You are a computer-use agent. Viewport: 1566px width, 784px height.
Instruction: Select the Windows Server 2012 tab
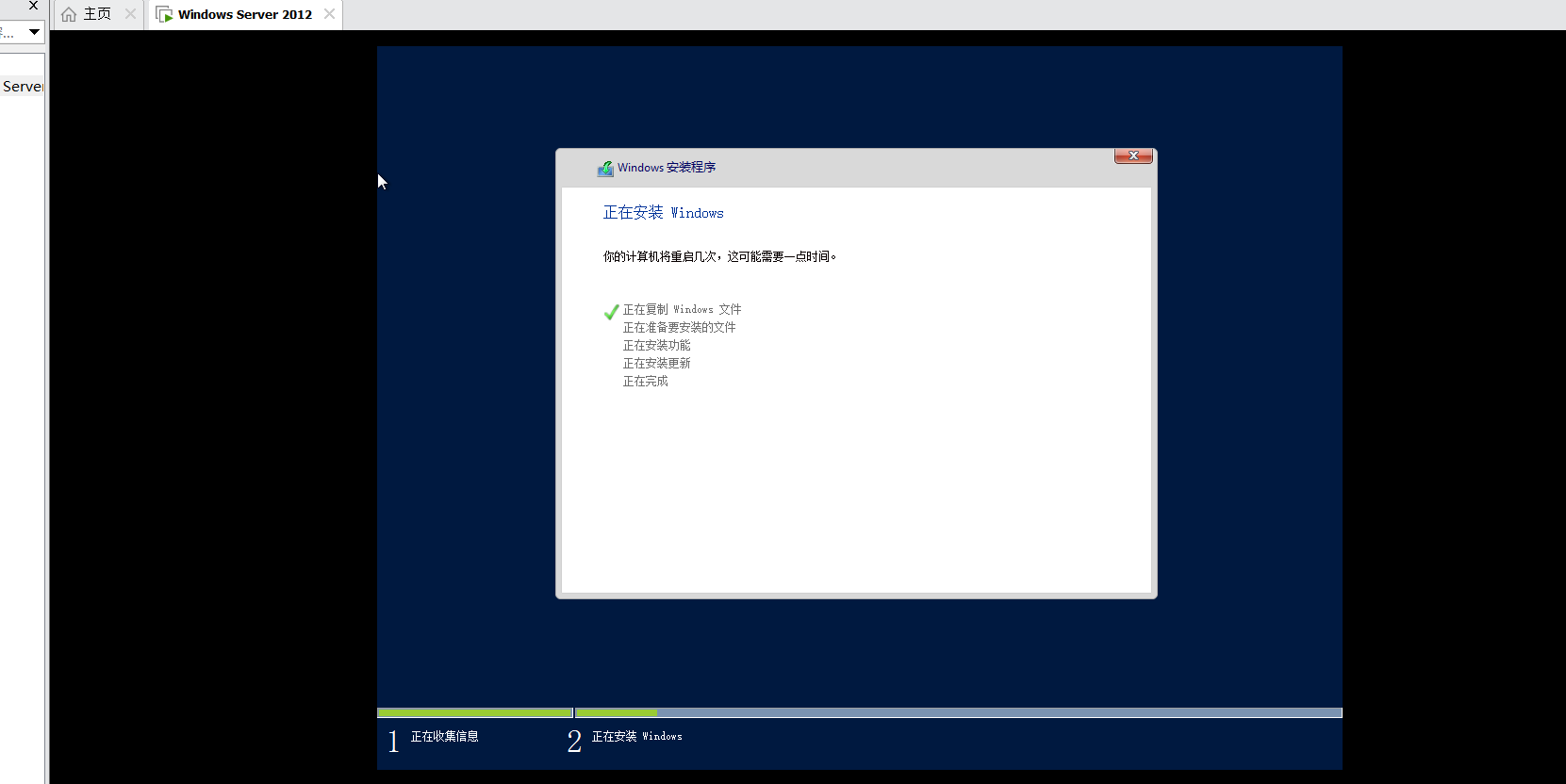click(x=244, y=14)
